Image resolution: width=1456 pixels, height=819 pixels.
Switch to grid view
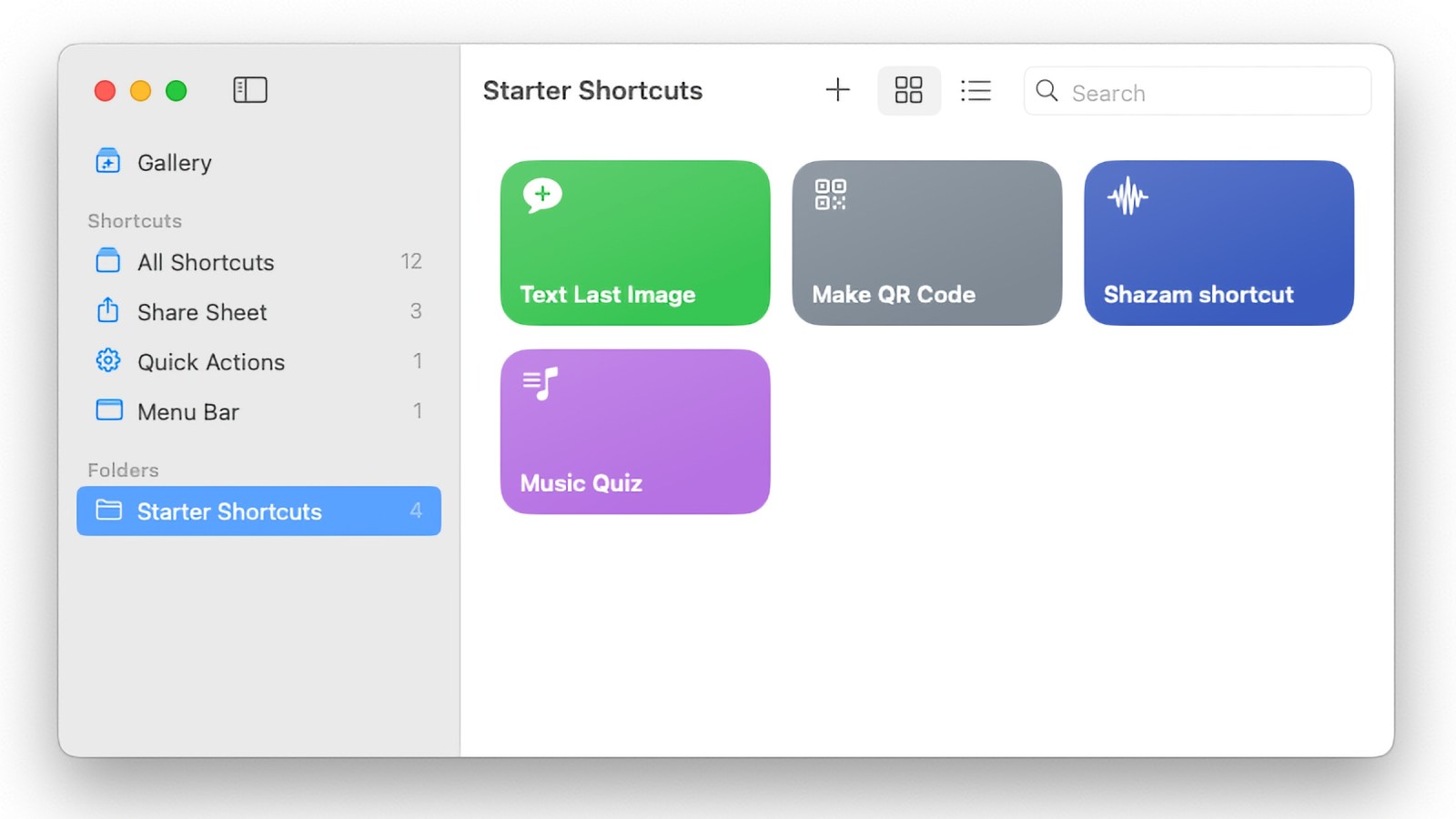(x=909, y=90)
